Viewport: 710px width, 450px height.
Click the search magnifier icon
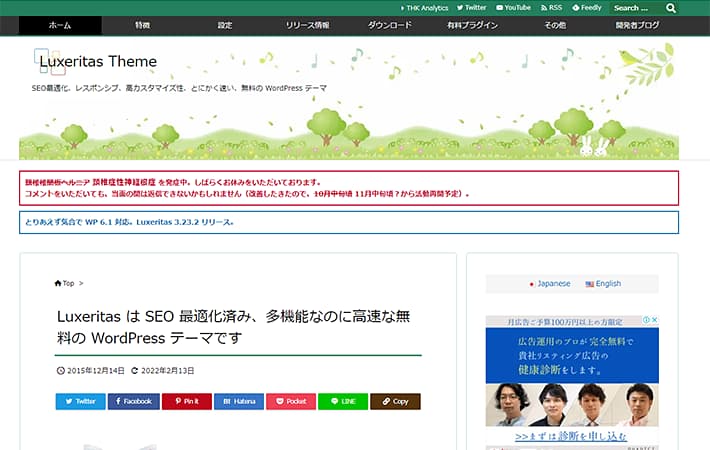671,8
